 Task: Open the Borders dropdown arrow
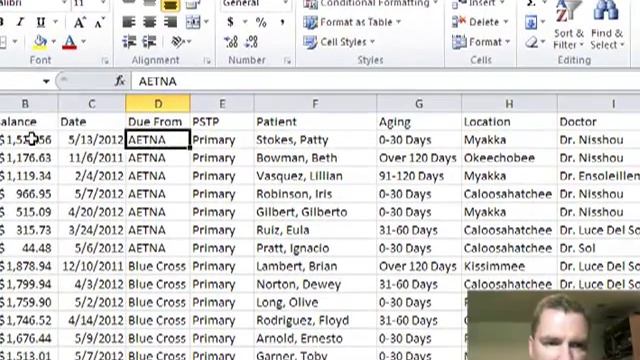click(15, 42)
